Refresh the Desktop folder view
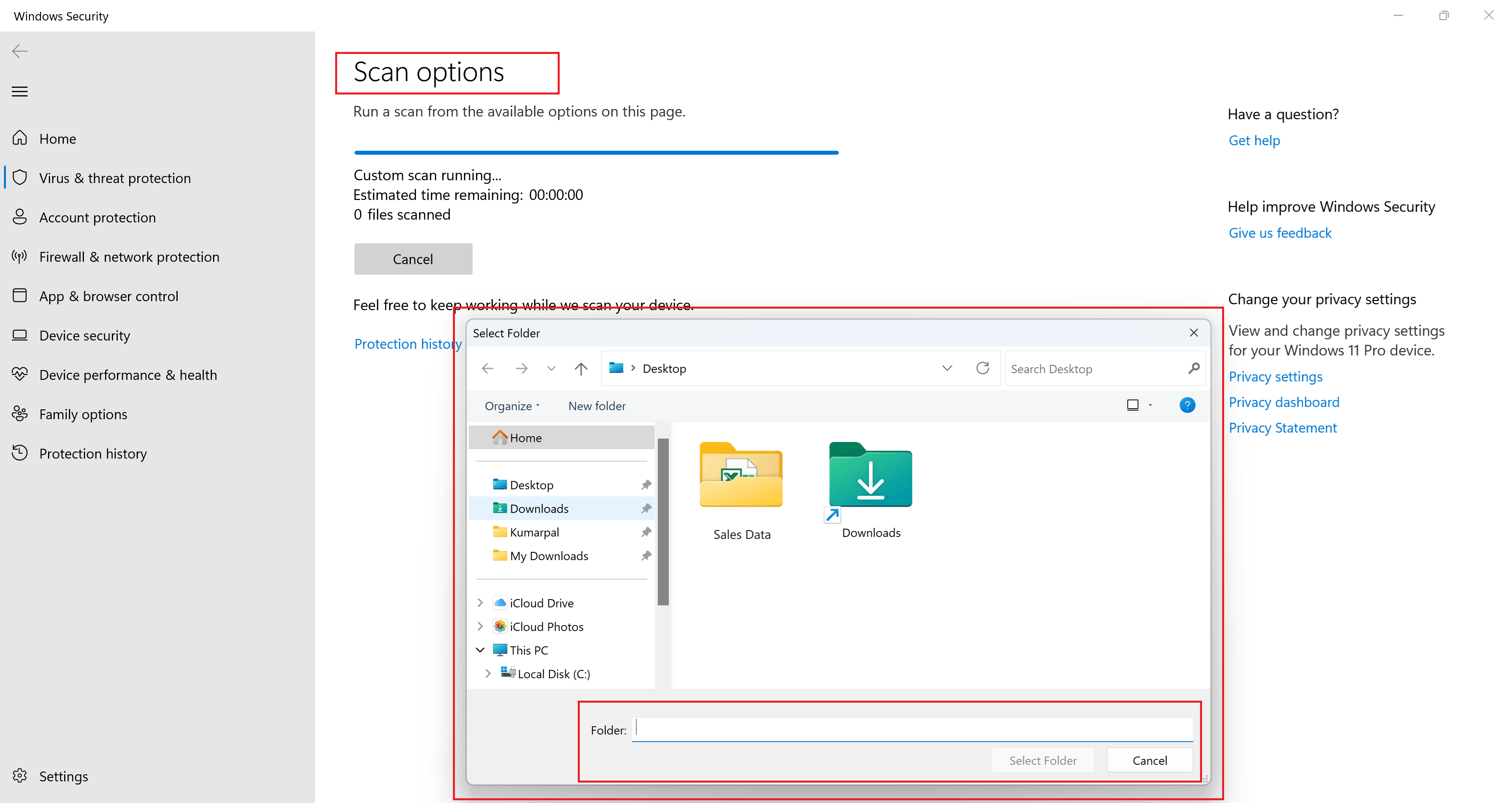Viewport: 1512px width, 803px height. coord(983,368)
